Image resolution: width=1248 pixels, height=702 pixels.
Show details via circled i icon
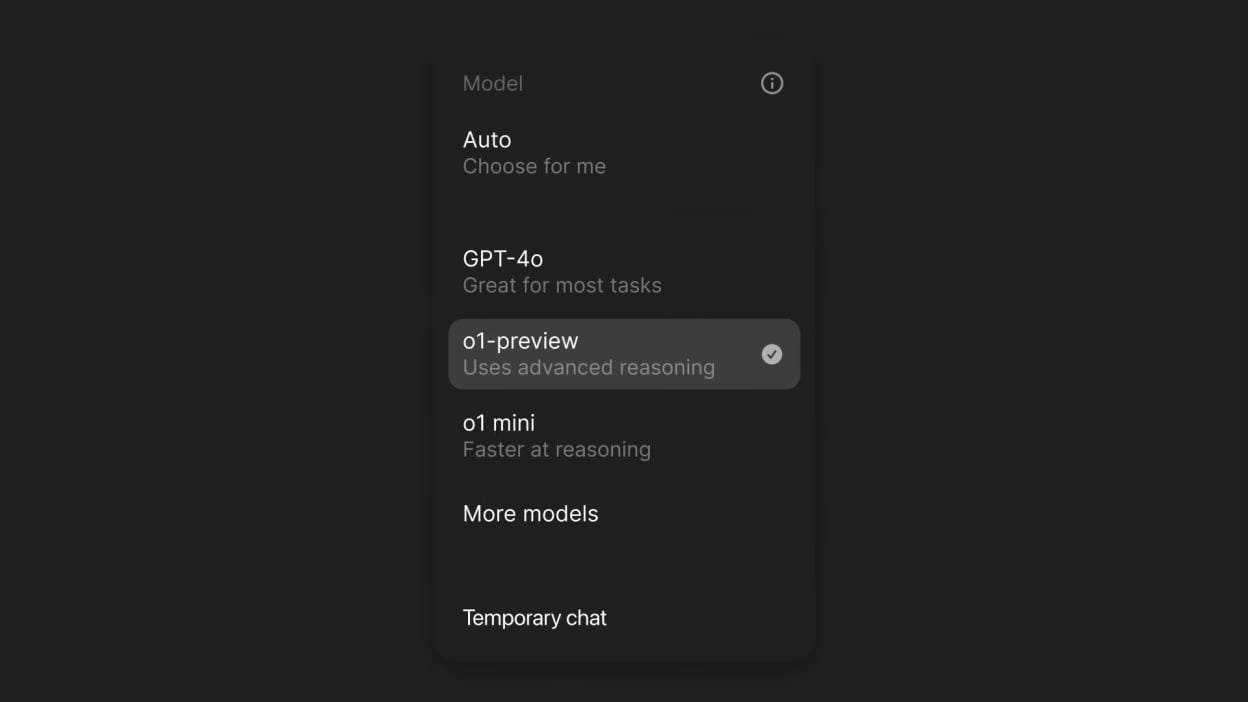tap(772, 83)
